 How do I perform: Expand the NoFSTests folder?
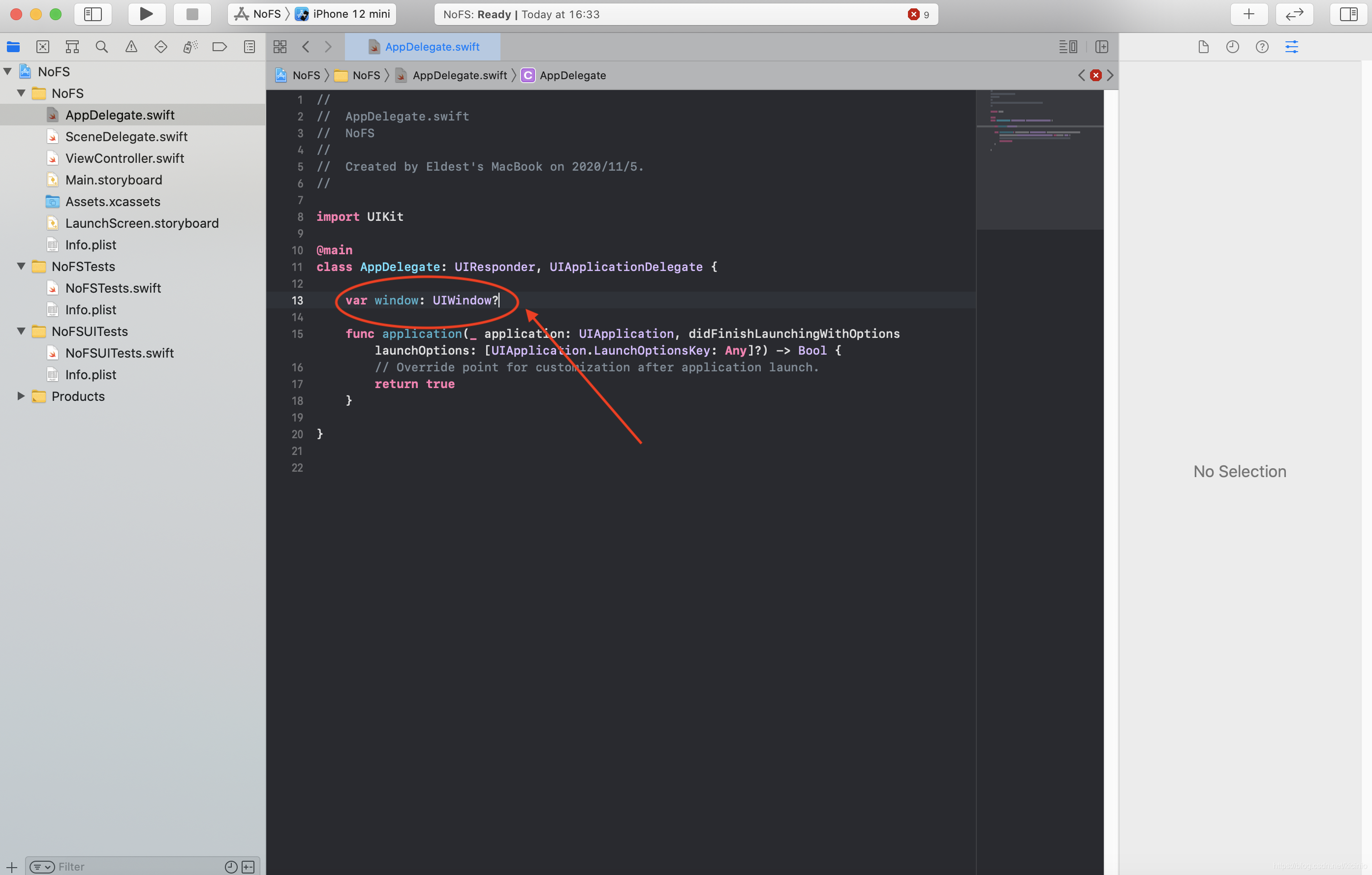point(19,266)
